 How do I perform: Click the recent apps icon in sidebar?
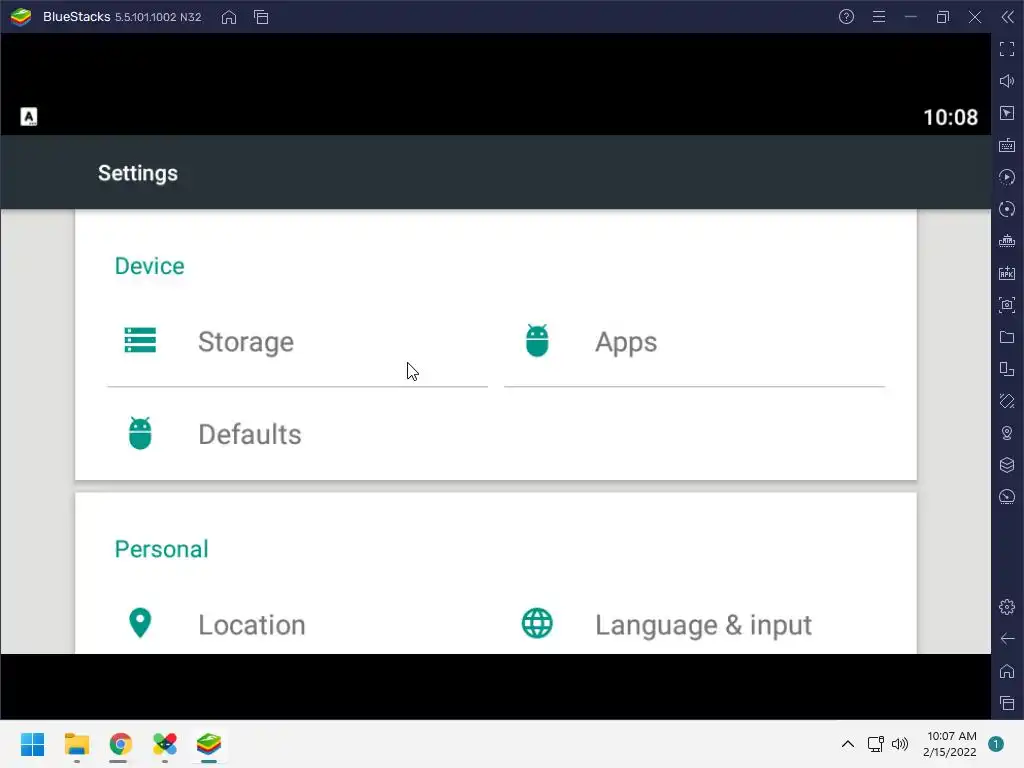click(x=1007, y=703)
